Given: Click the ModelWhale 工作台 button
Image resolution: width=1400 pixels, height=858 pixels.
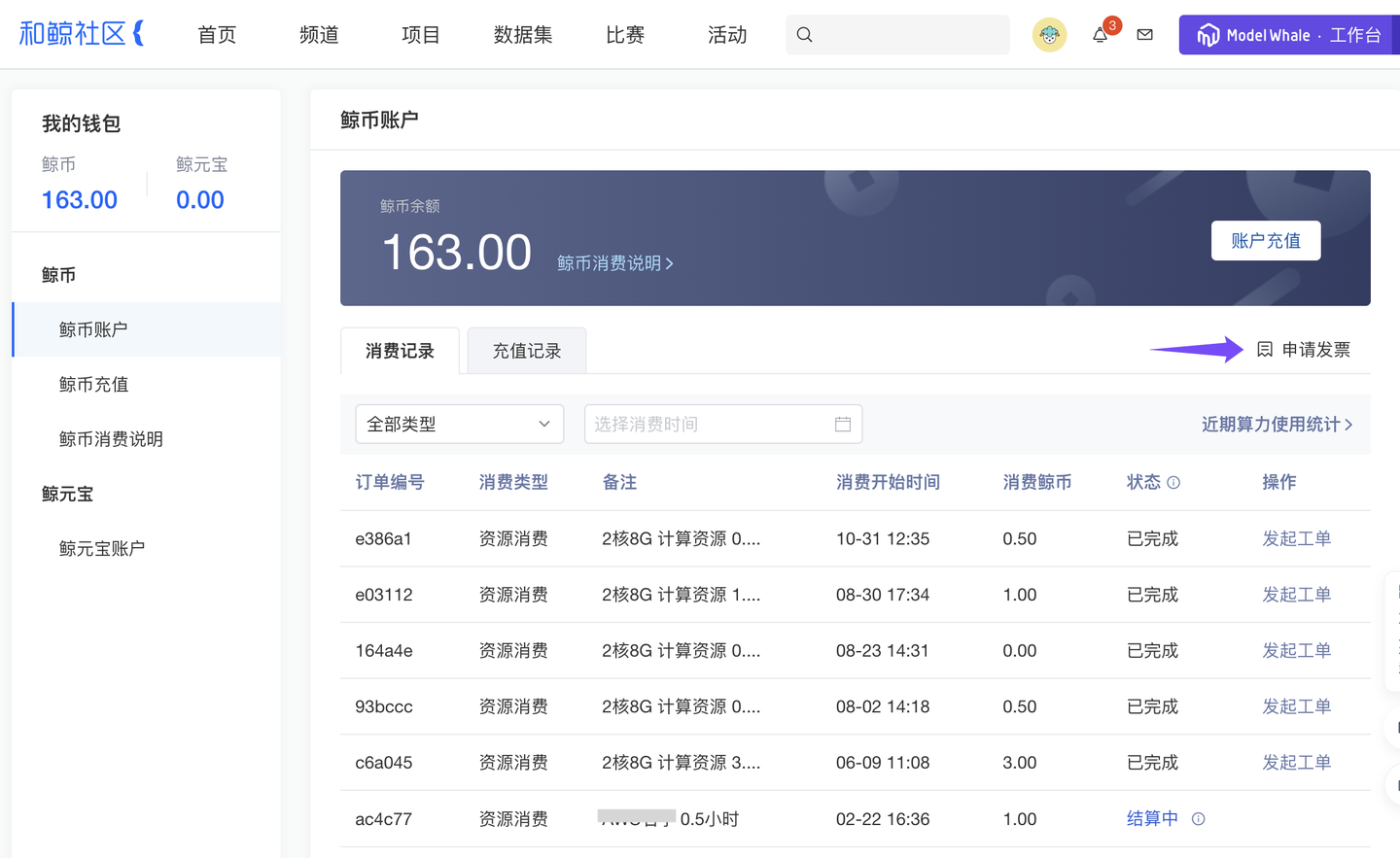Looking at the screenshot, I should click(1289, 35).
